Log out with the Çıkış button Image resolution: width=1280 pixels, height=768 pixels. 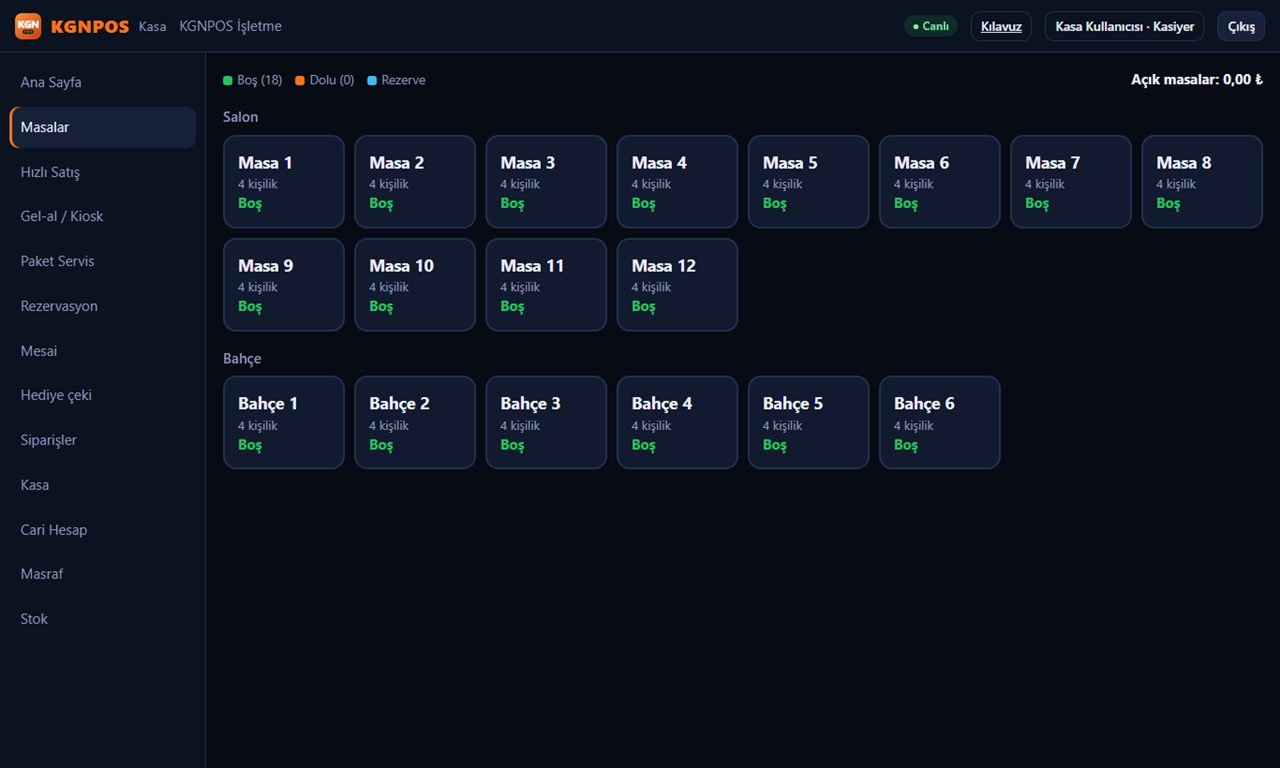tap(1241, 26)
